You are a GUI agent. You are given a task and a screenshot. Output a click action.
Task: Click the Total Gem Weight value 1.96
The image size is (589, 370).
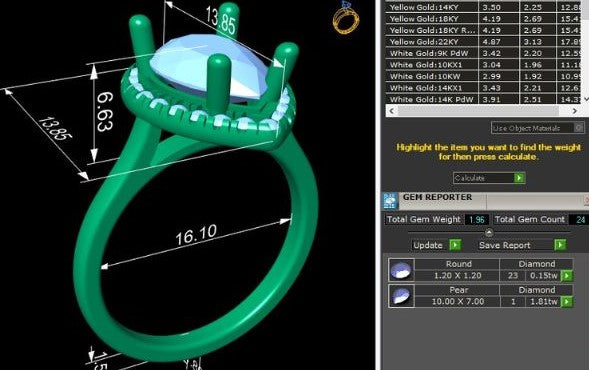(477, 219)
